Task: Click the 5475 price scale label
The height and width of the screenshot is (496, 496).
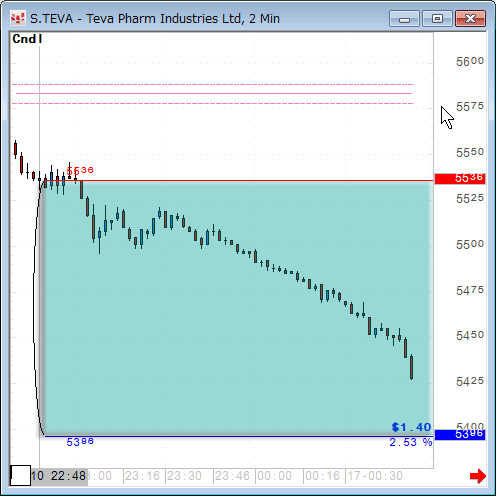Action: [x=470, y=290]
